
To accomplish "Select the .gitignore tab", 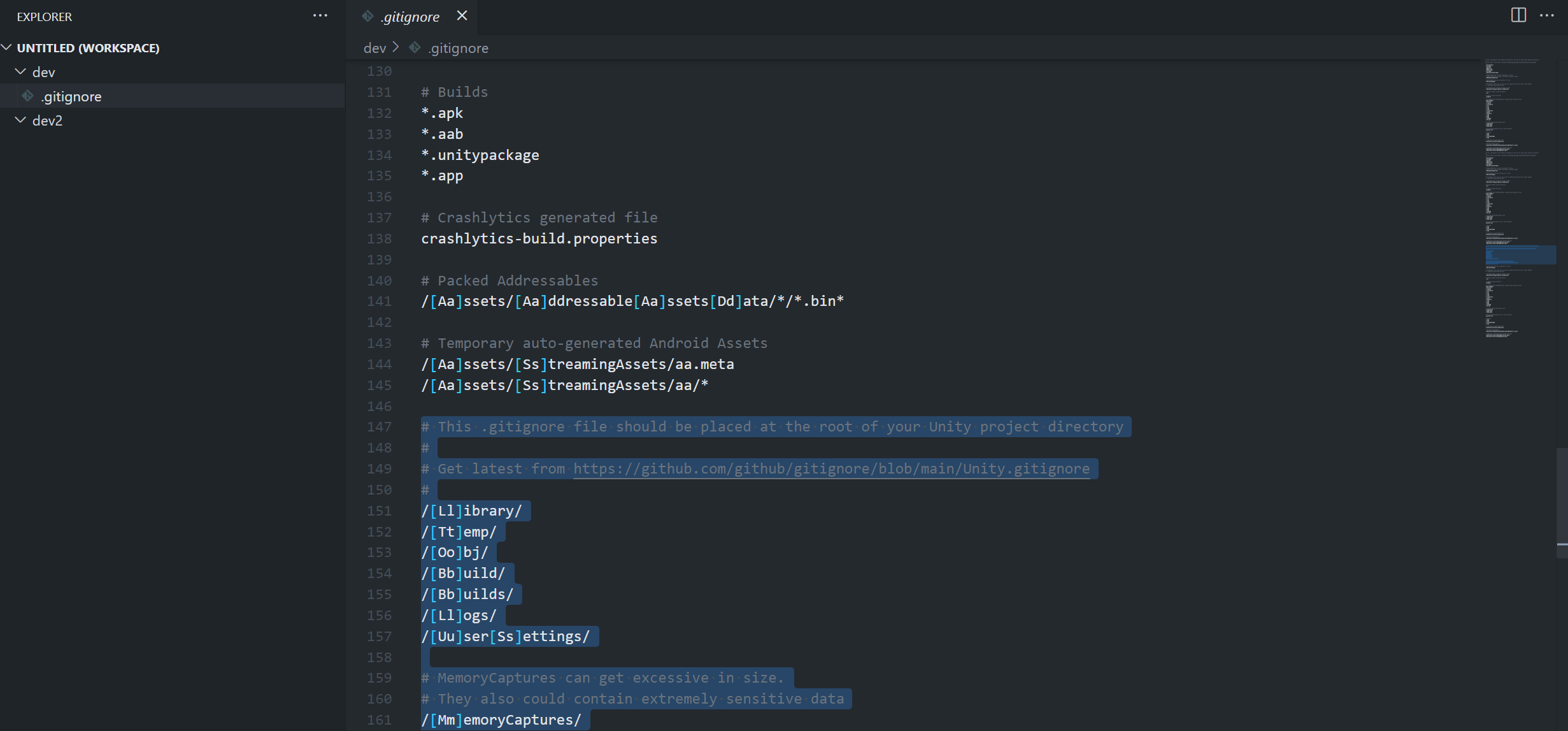I will click(410, 17).
